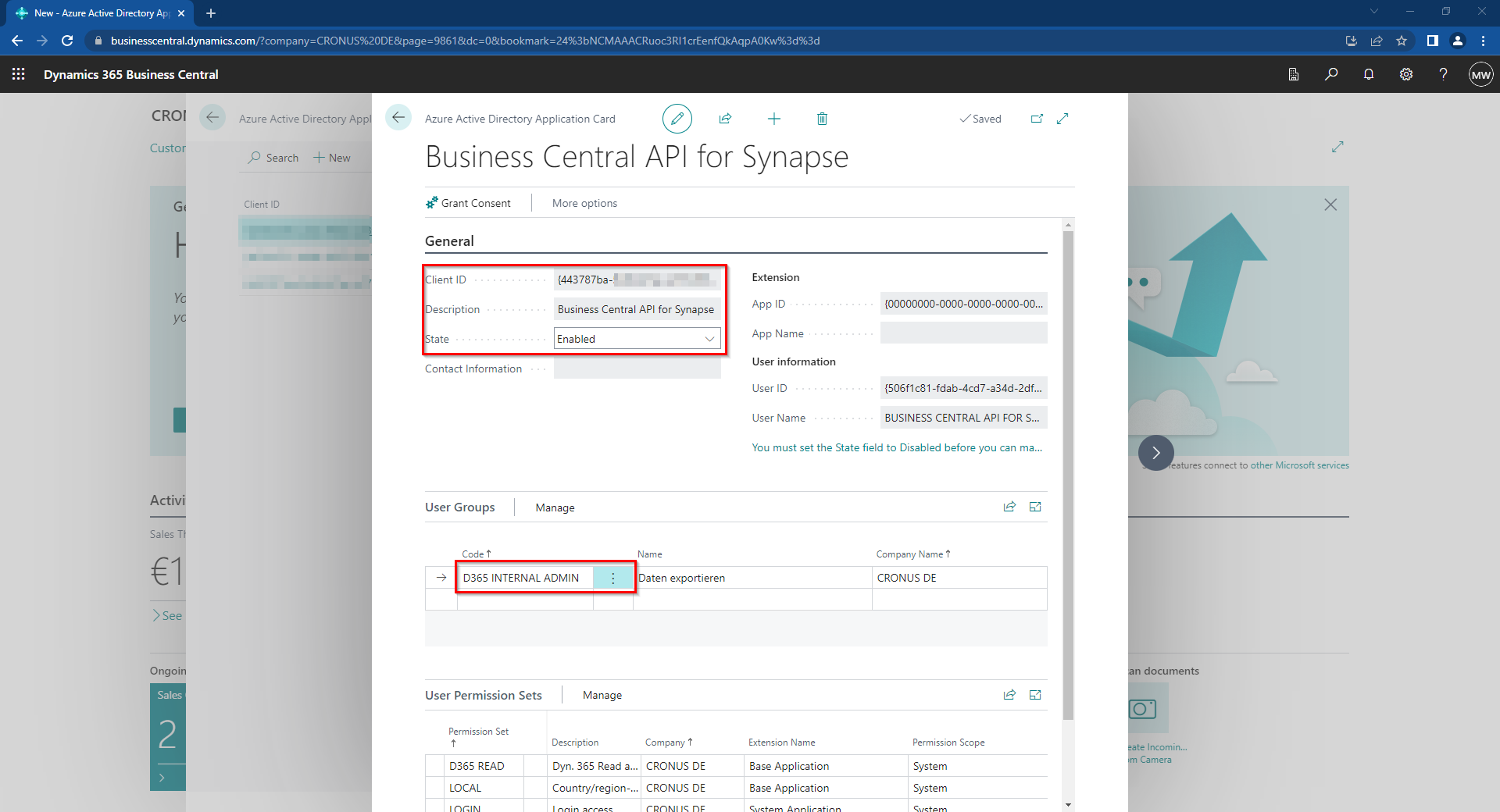Select the D365 INTERNAL ADMIN code cell
1500x812 pixels.
point(525,578)
